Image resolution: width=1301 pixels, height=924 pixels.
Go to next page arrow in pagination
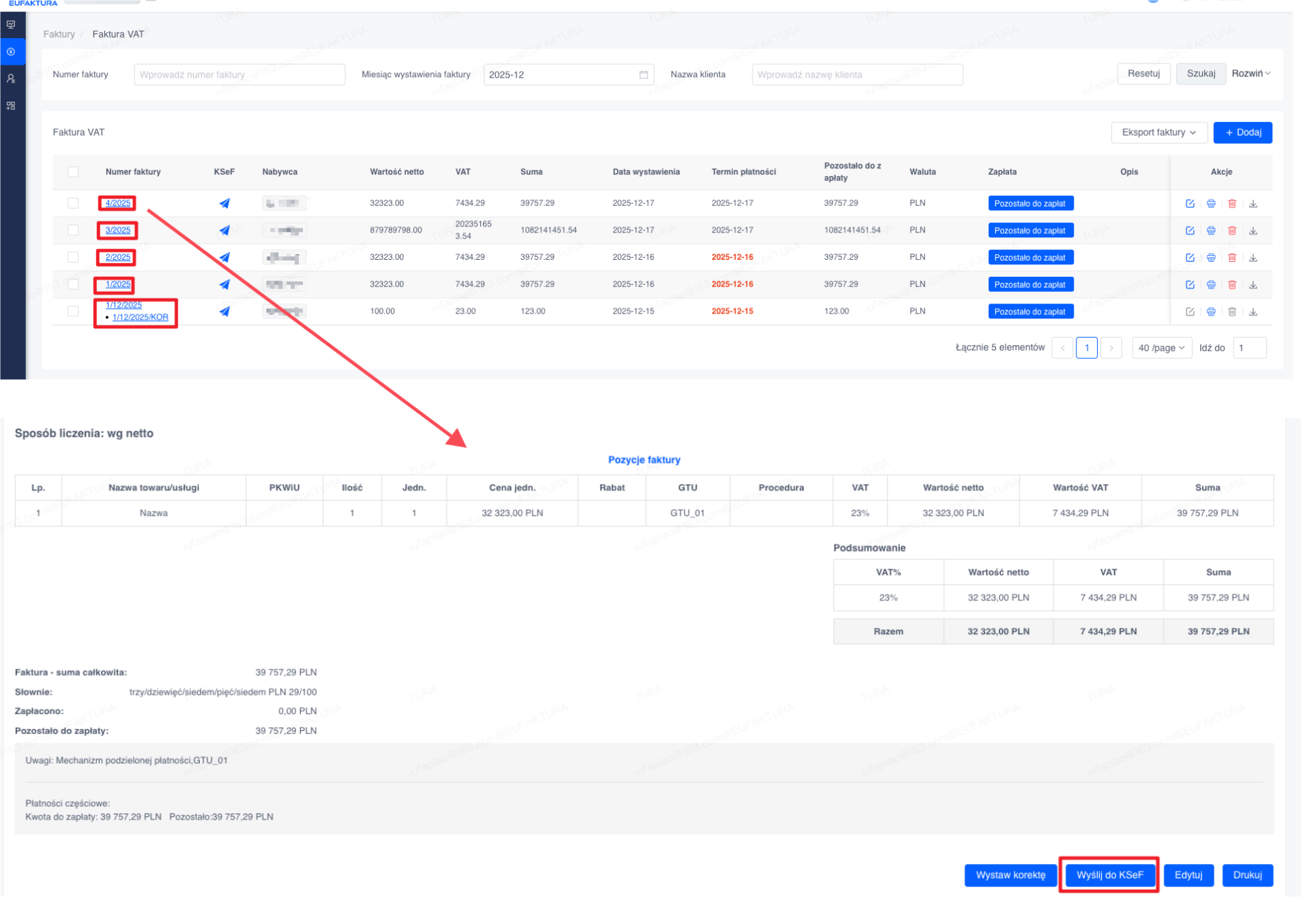1111,348
